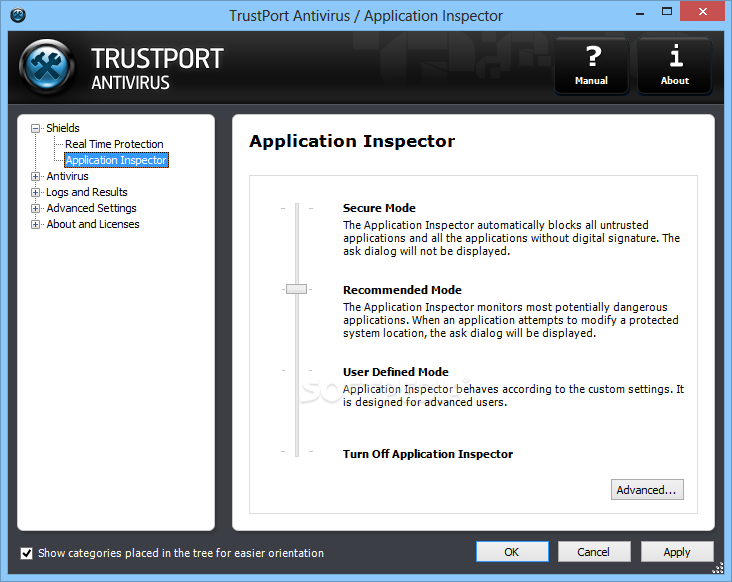This screenshot has height=582, width=732.
Task: Set slider to Turn Off position
Action: pos(296,452)
